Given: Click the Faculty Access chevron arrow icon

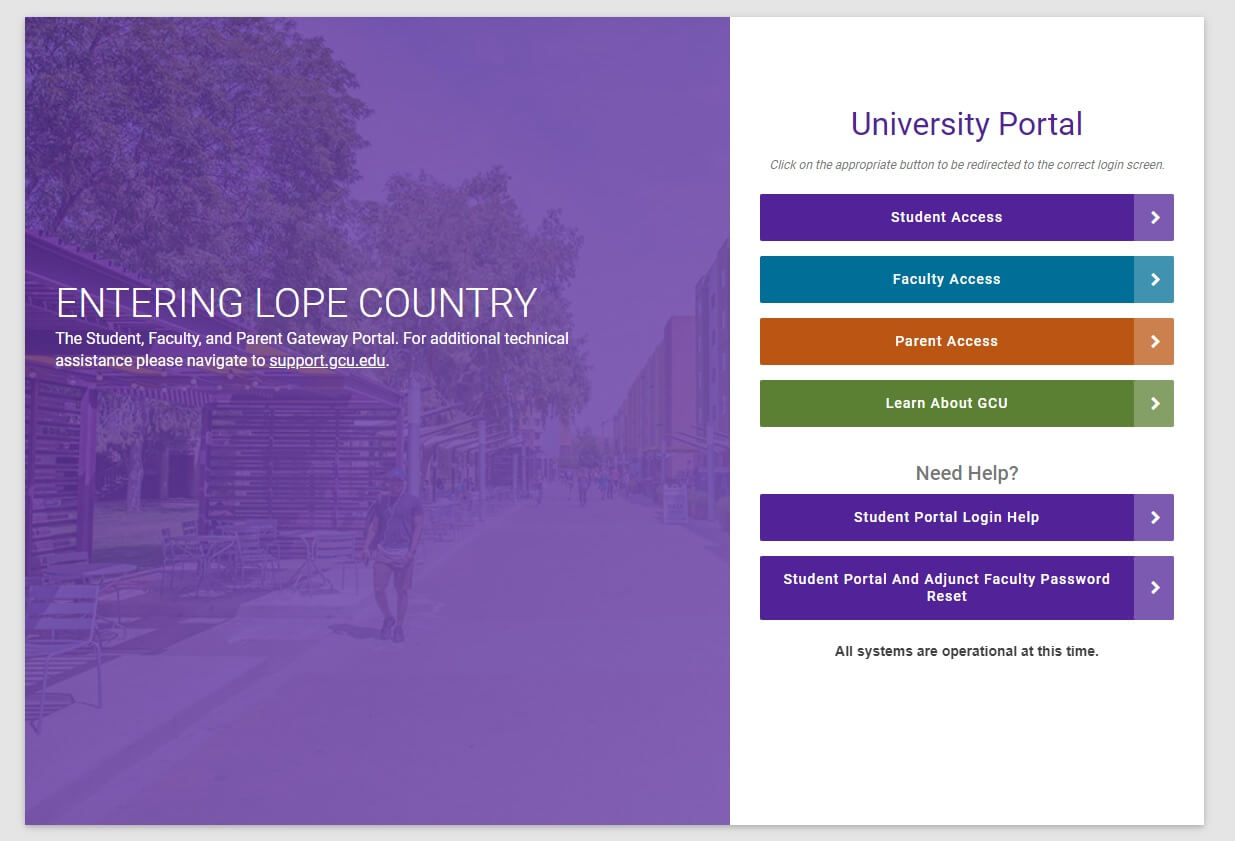Looking at the screenshot, I should (1154, 279).
